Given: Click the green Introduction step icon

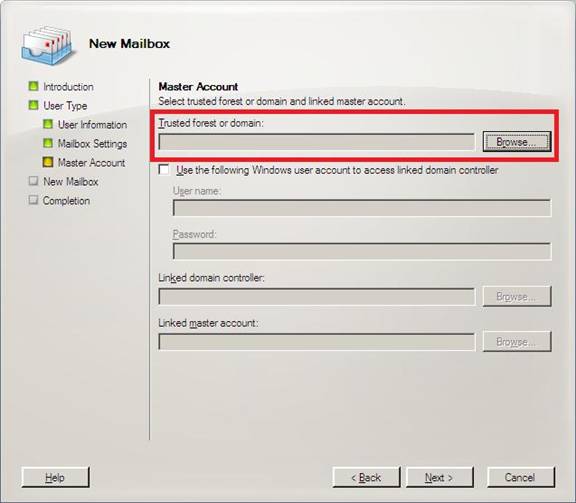Looking at the screenshot, I should [x=33, y=86].
